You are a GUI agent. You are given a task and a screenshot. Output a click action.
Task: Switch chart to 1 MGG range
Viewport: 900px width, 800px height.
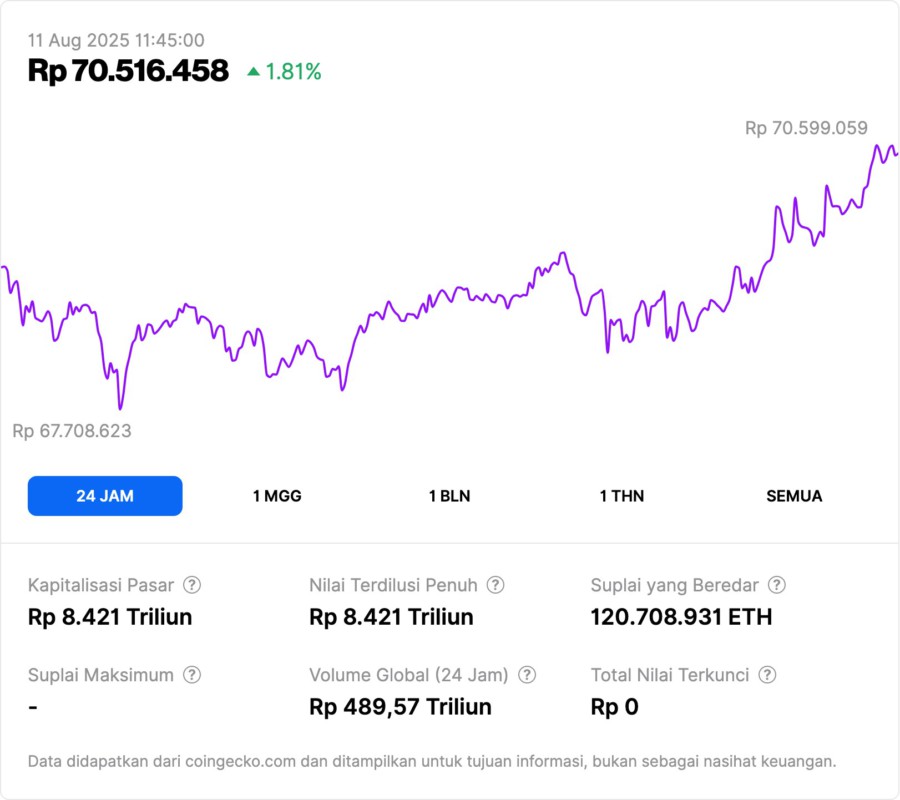coord(277,496)
